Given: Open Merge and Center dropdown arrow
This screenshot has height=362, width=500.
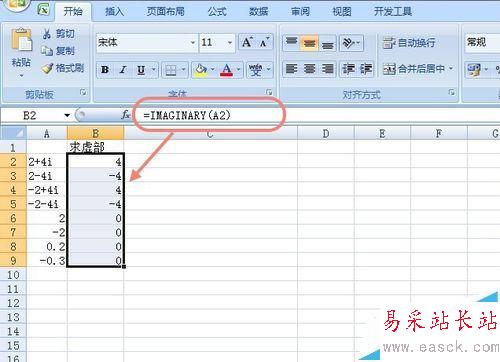Looking at the screenshot, I should 451,69.
